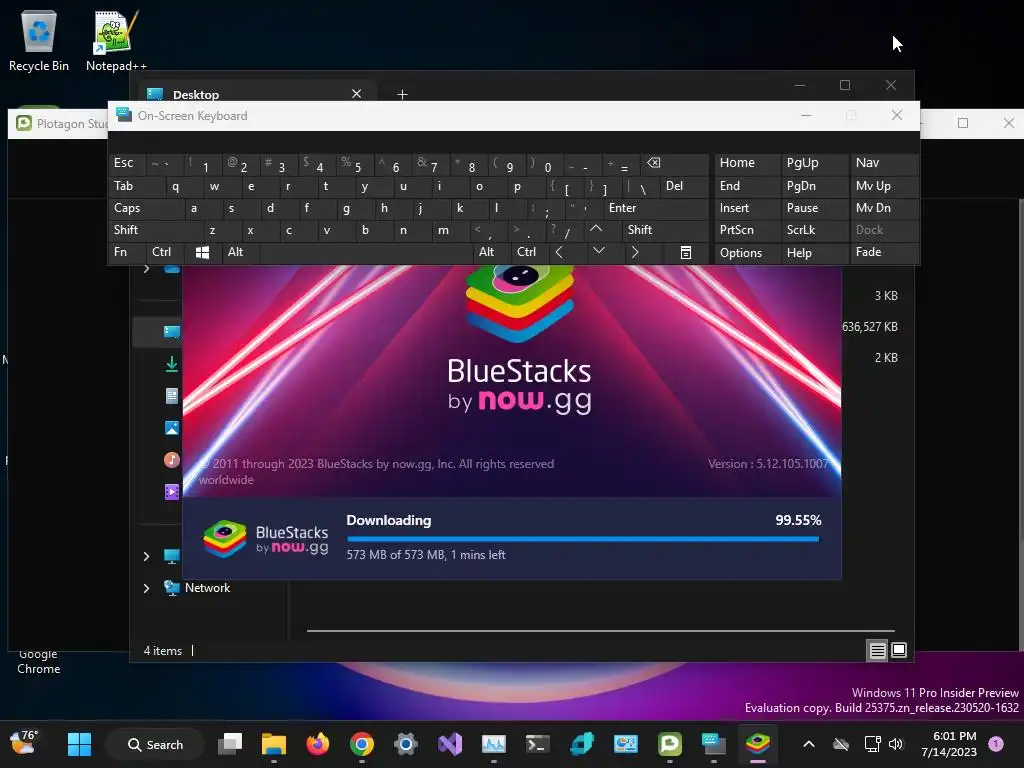Click the space bar on On-Screen Keyboard
The width and height of the screenshot is (1024, 768).
point(366,252)
